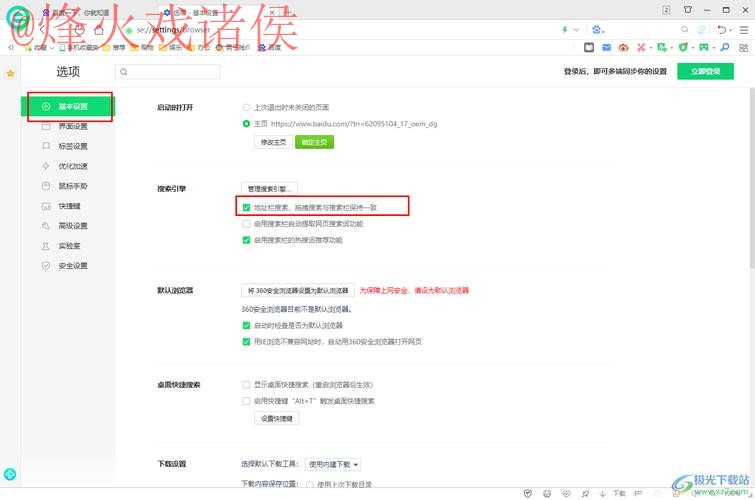The width and height of the screenshot is (755, 500).
Task: Expand the gamepad extension dropdown arrow
Action: [x=714, y=48]
